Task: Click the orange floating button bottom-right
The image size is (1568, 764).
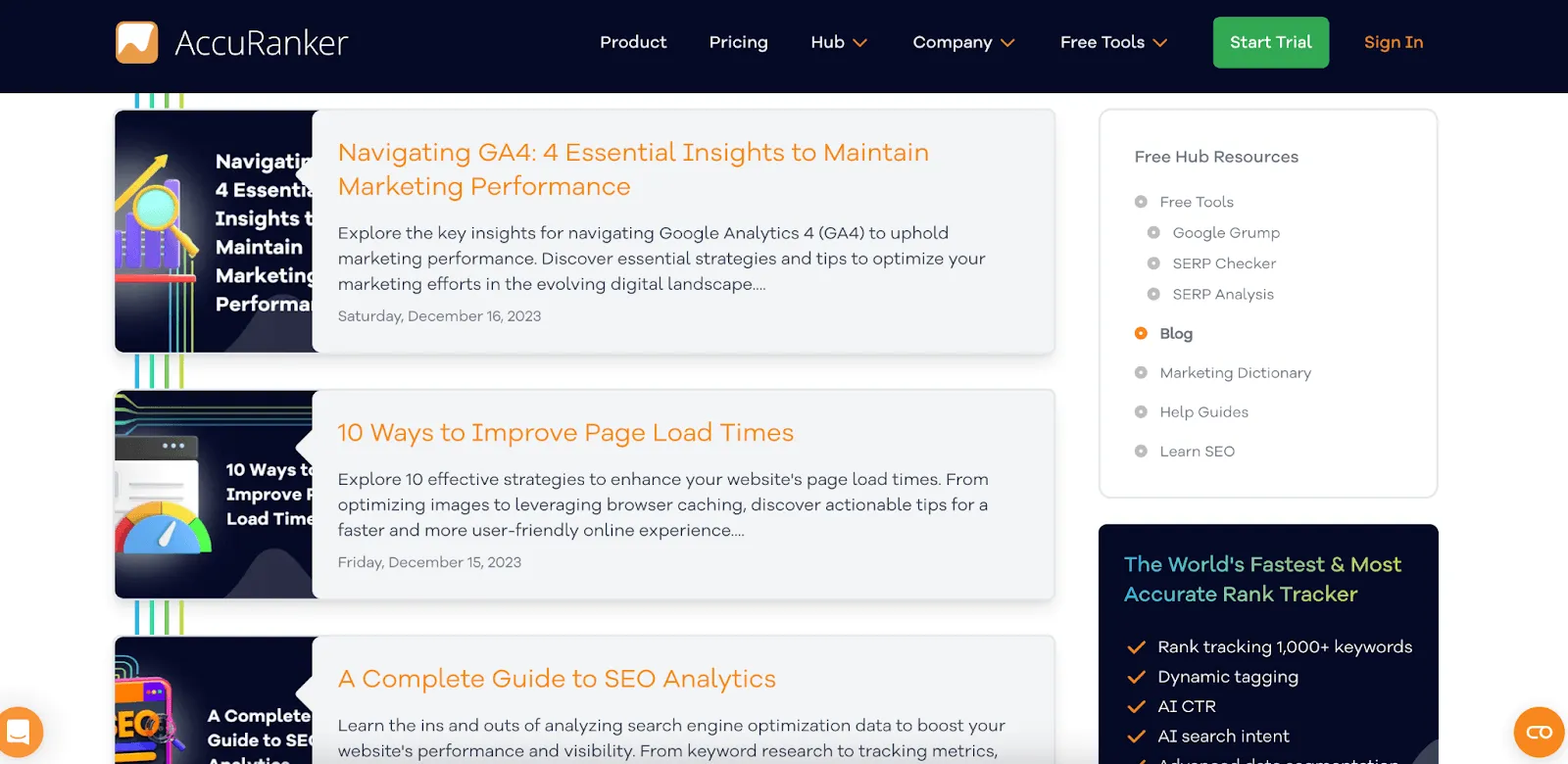Action: (x=1539, y=732)
